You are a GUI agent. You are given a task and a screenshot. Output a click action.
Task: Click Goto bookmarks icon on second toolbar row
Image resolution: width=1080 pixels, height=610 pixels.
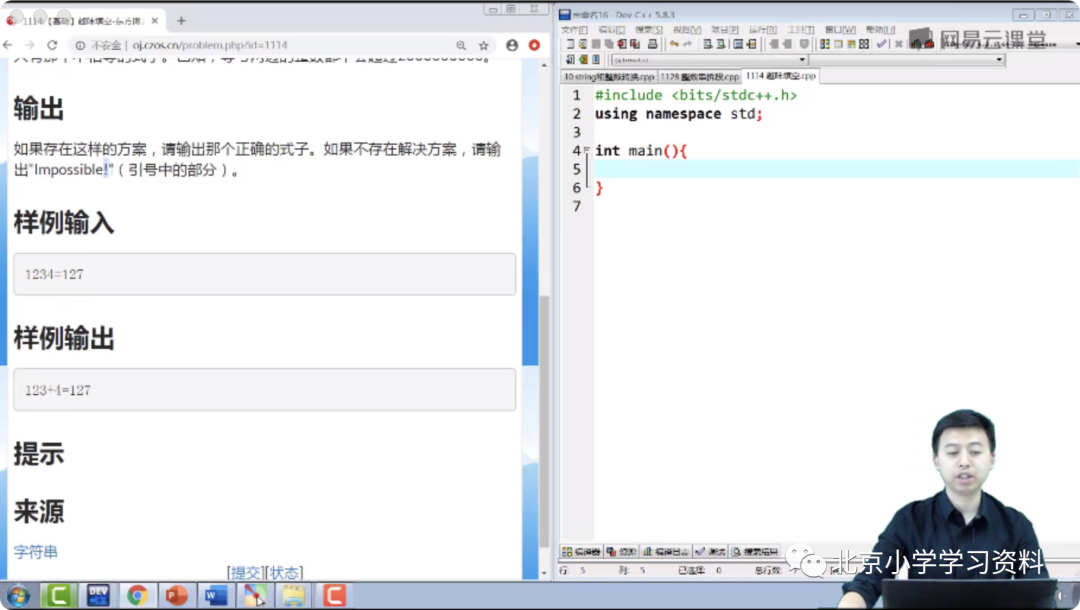(x=596, y=60)
